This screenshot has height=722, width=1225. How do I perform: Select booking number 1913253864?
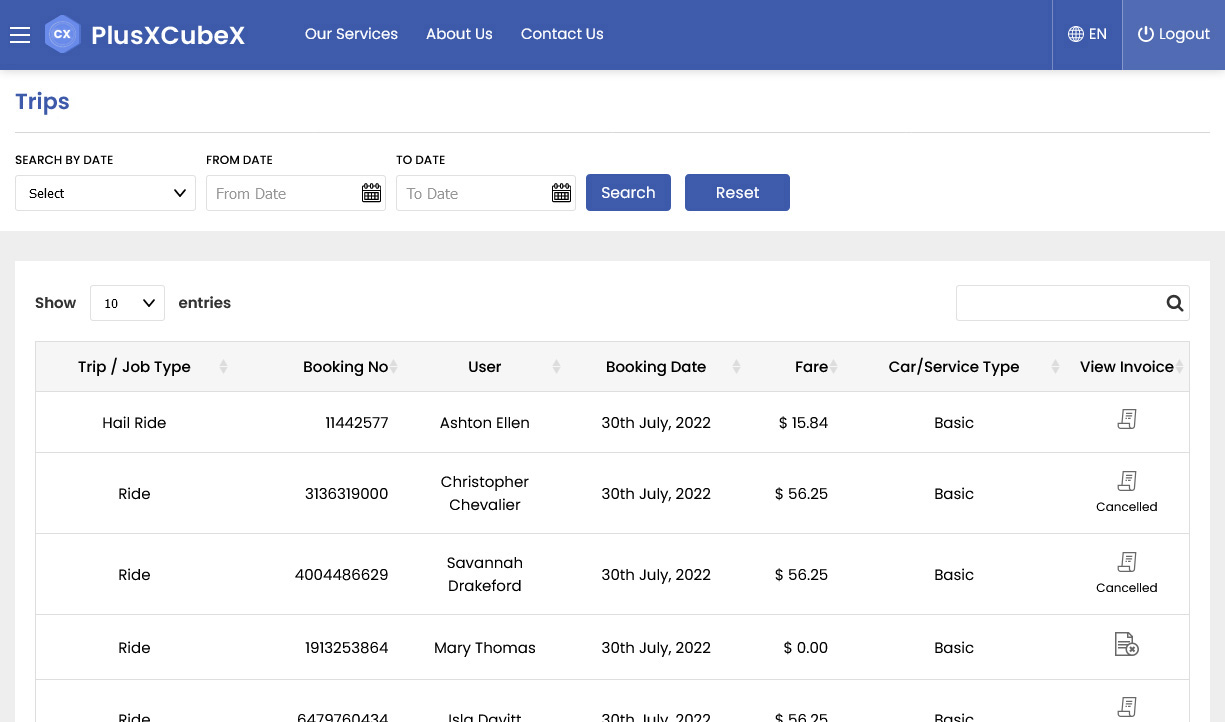point(347,648)
